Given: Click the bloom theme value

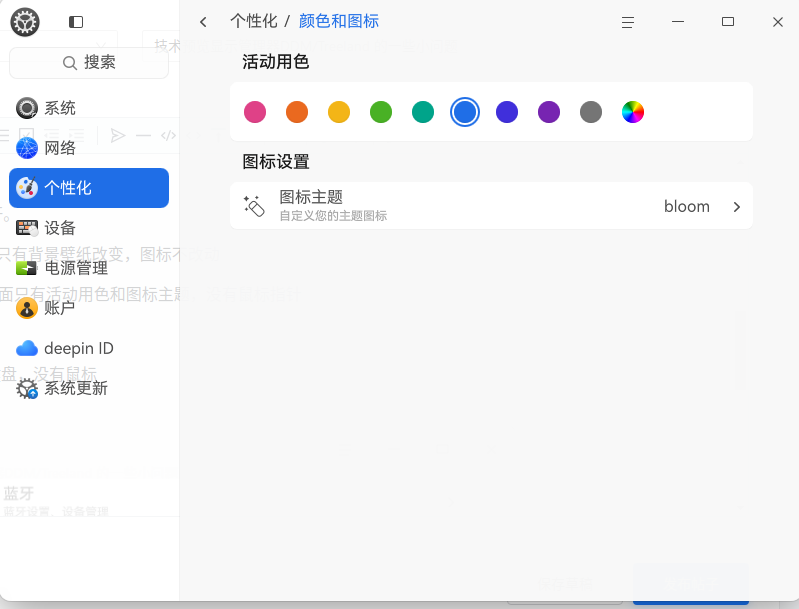Looking at the screenshot, I should (x=686, y=206).
